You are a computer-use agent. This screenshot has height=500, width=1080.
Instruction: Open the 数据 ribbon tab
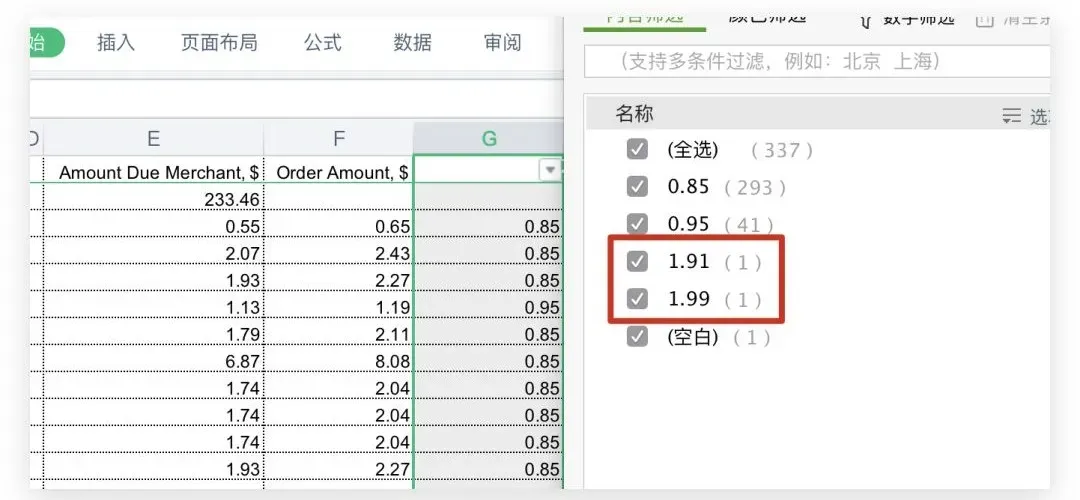click(413, 42)
